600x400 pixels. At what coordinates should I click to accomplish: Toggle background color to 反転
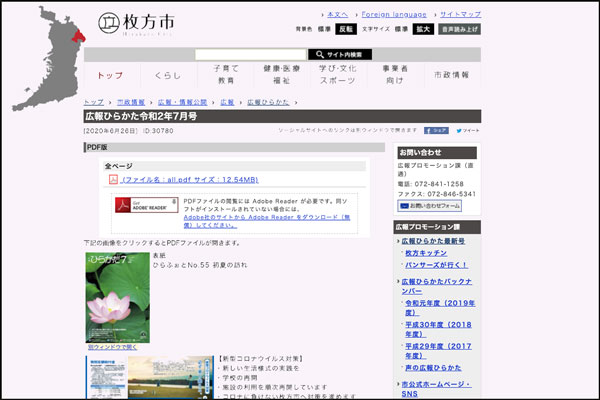(x=345, y=30)
